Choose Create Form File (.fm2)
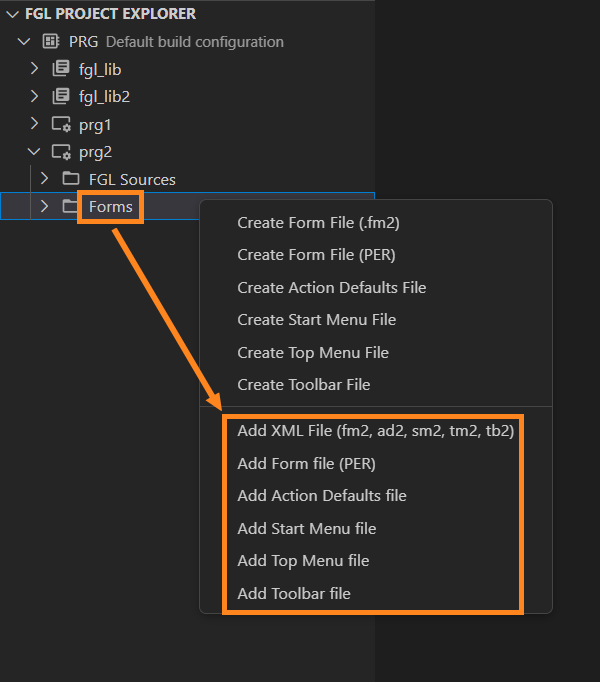 [319, 222]
